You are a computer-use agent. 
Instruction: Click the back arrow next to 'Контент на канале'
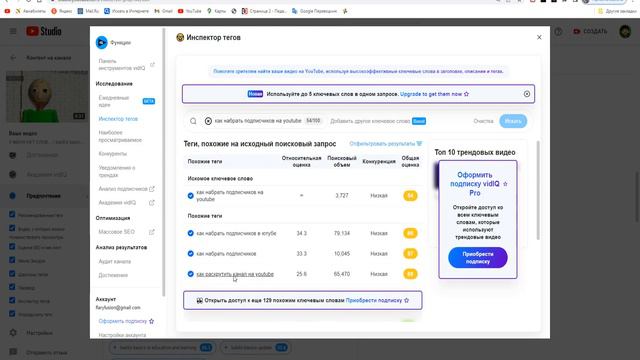(13, 58)
